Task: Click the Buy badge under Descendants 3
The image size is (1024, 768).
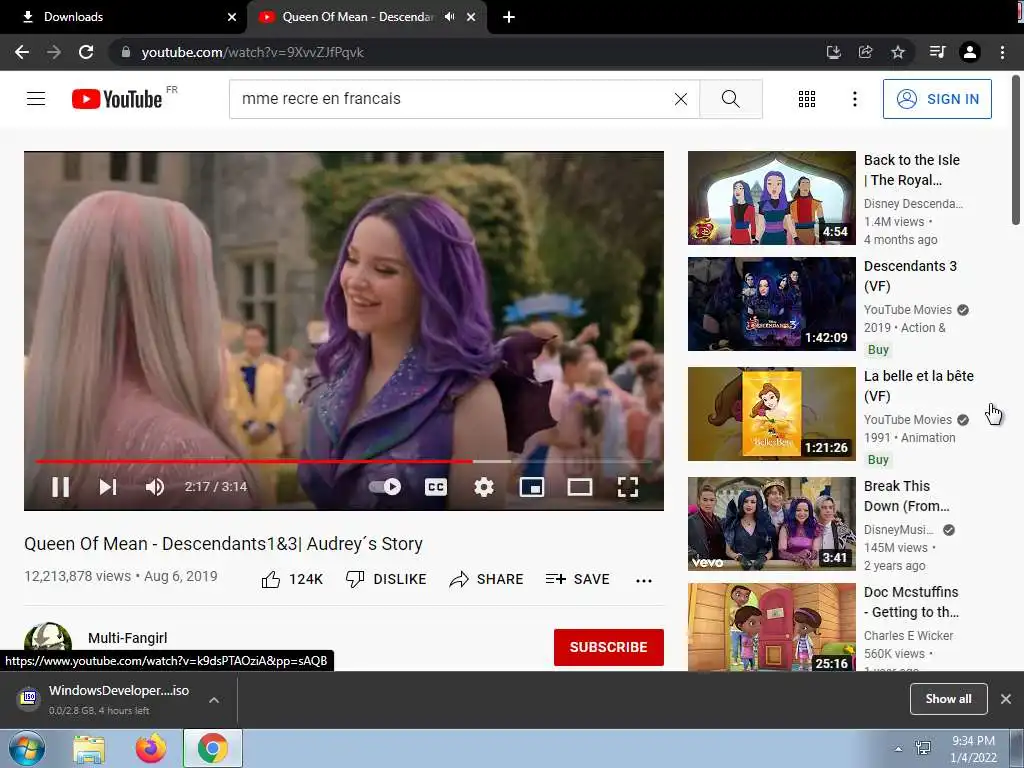Action: coord(878,350)
